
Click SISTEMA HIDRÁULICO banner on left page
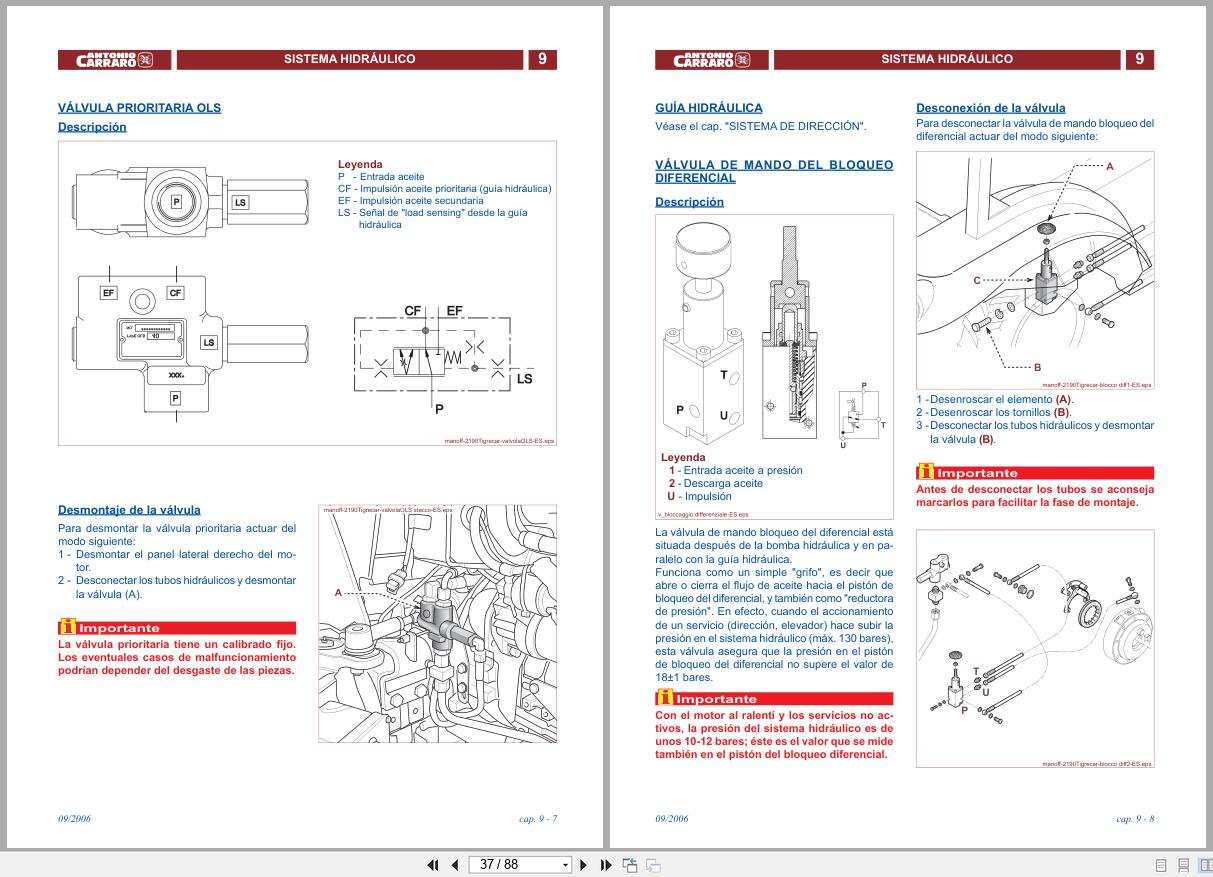(x=349, y=59)
